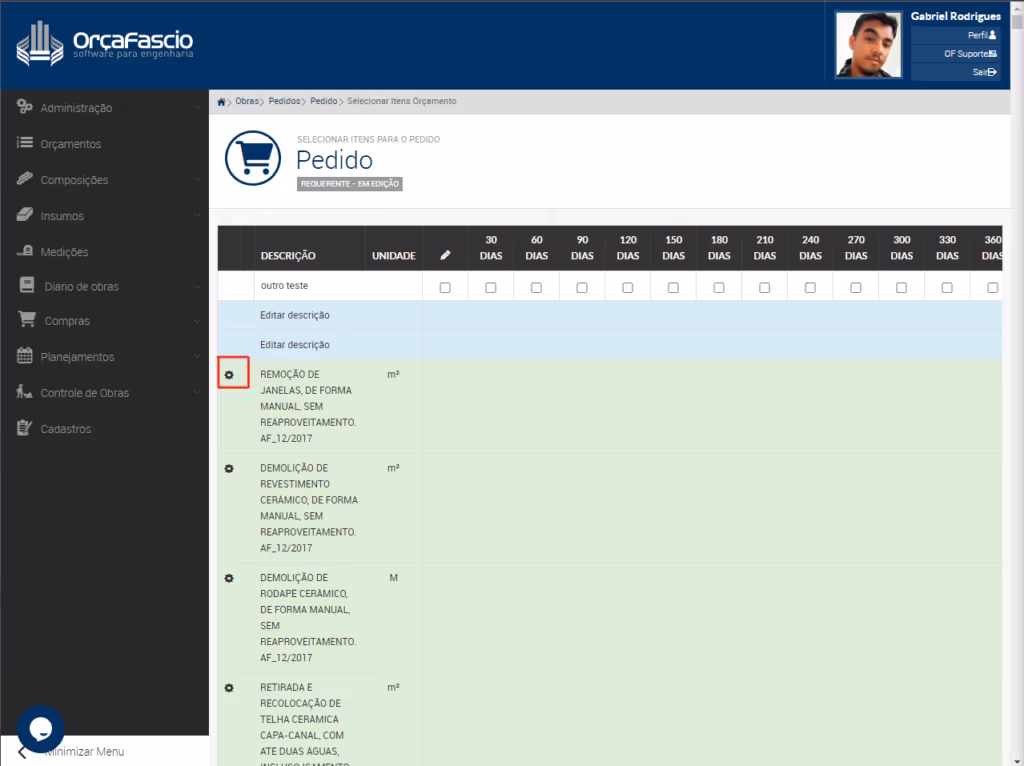Check the 210 DIAS box for outro teste
The height and width of the screenshot is (766, 1024).
(765, 288)
